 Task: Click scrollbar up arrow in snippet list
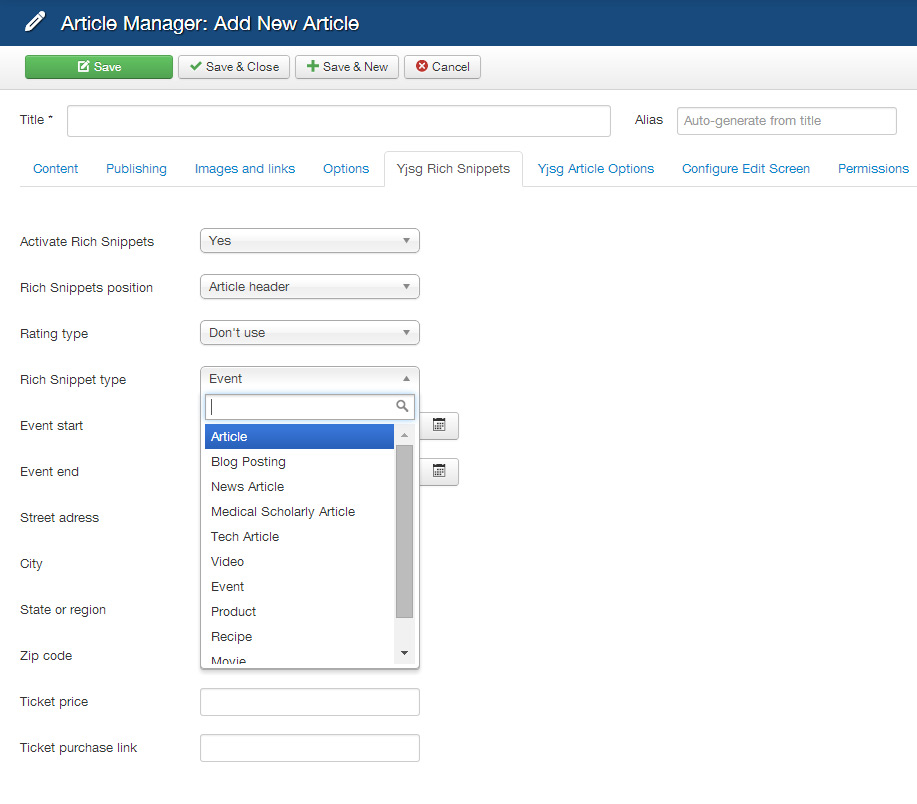coord(404,435)
